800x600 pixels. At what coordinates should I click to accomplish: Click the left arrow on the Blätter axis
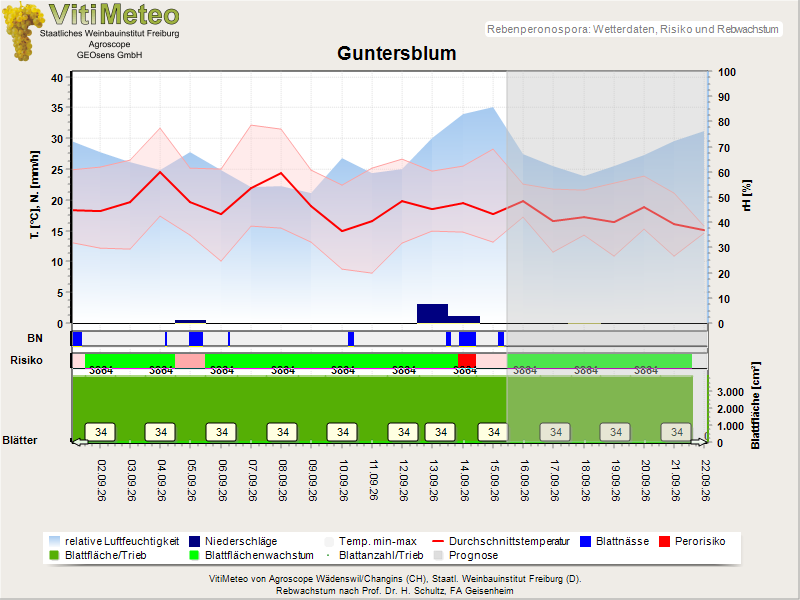pyautogui.click(x=80, y=442)
